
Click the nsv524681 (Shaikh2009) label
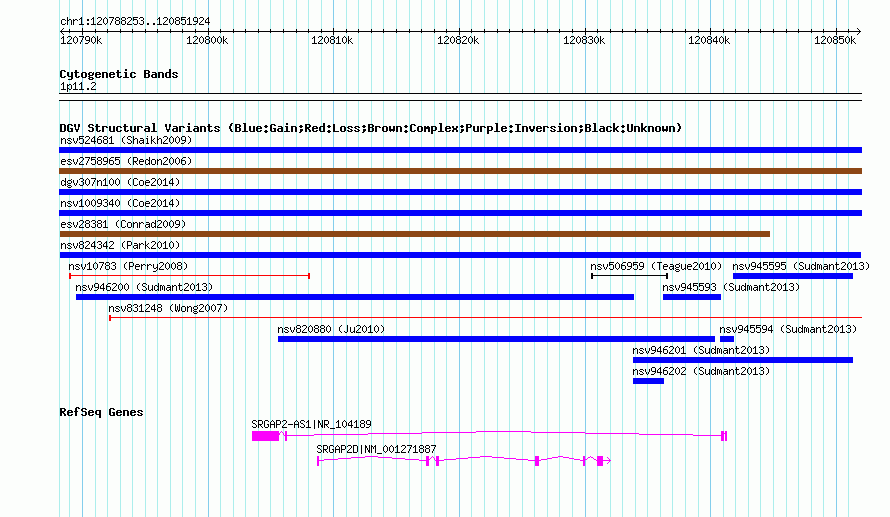pyautogui.click(x=126, y=140)
